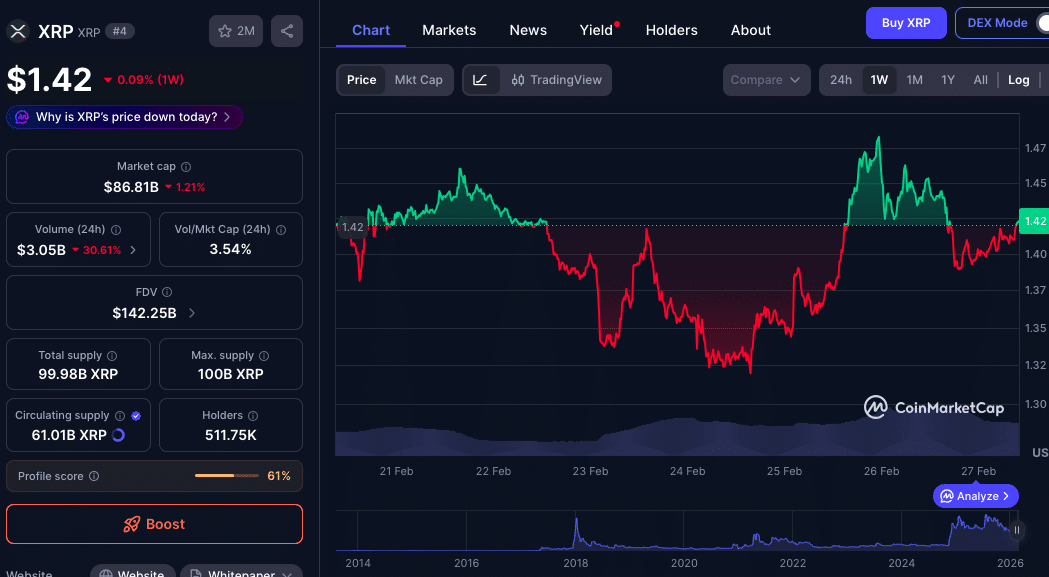Click the Website link chip
Screen dimensions: 1049x577
point(133,573)
